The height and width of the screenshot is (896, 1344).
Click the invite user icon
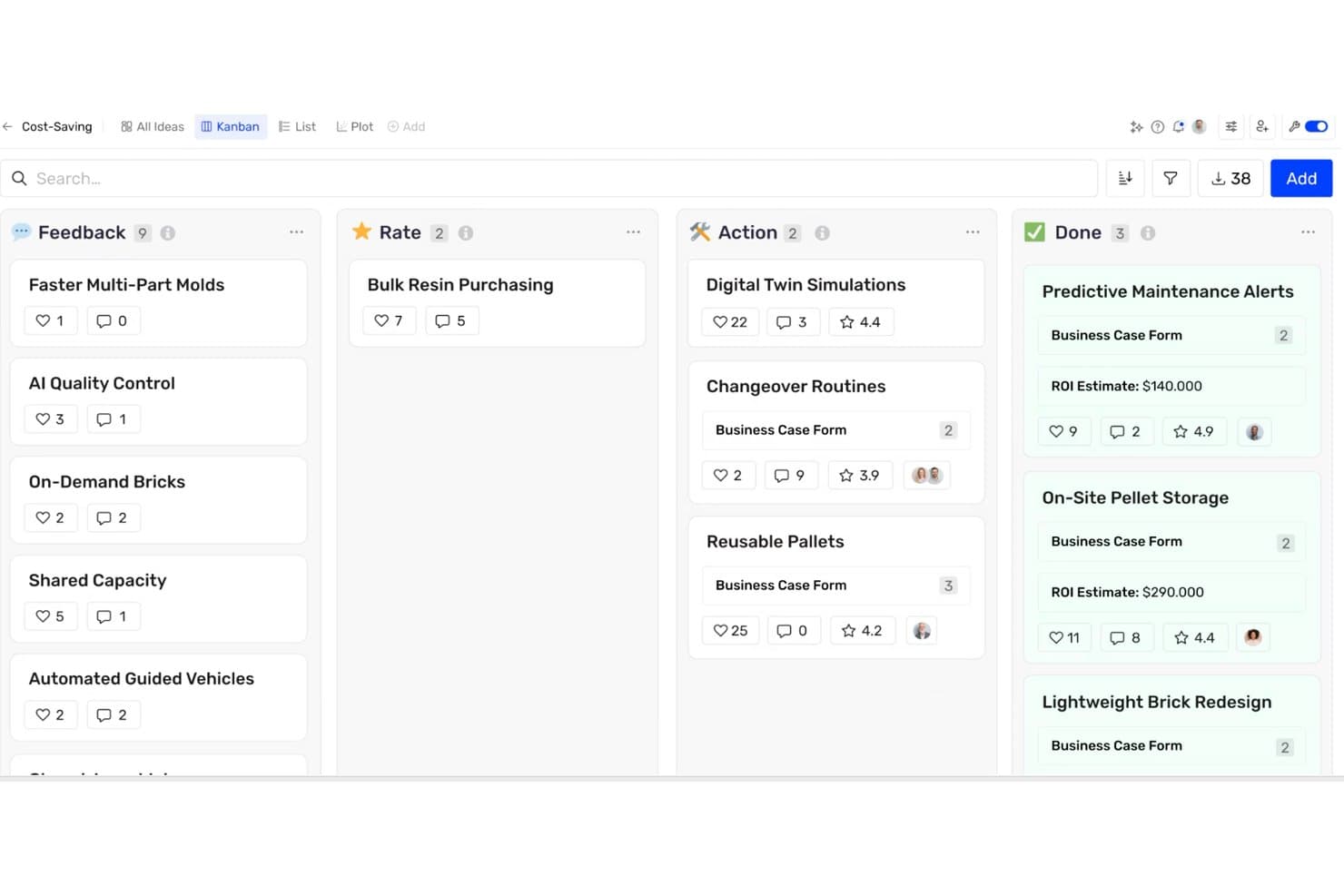(1262, 127)
